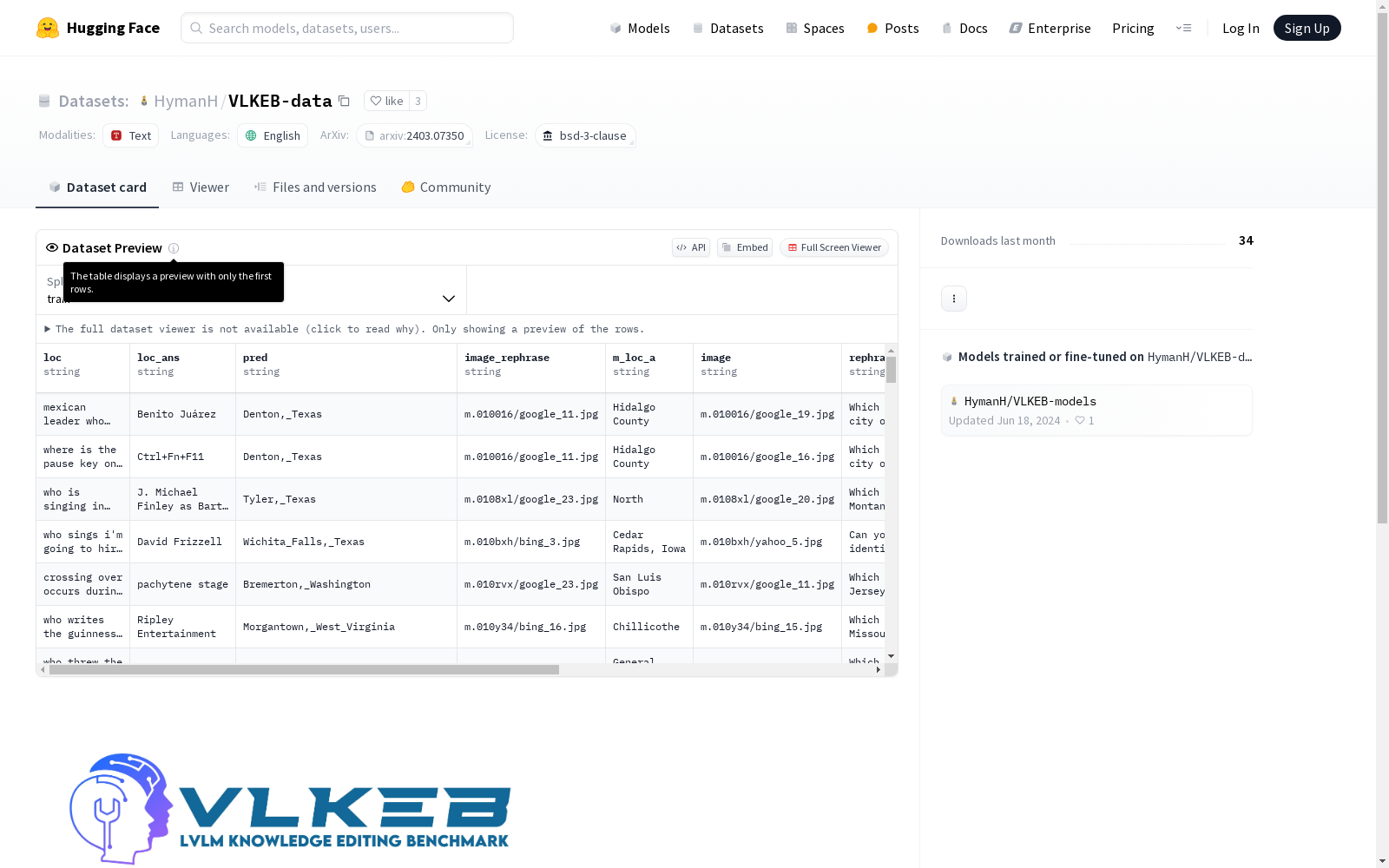Viewport: 1389px width, 868px height.
Task: Open the Pricing page
Action: (x=1133, y=28)
